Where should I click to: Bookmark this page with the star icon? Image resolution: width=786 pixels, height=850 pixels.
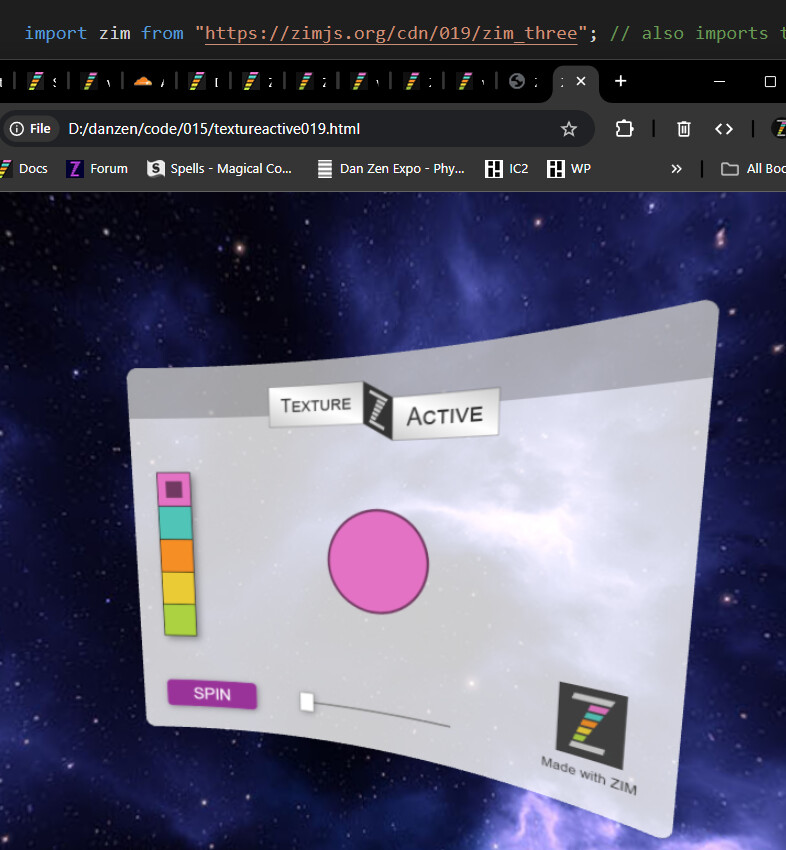tap(569, 129)
